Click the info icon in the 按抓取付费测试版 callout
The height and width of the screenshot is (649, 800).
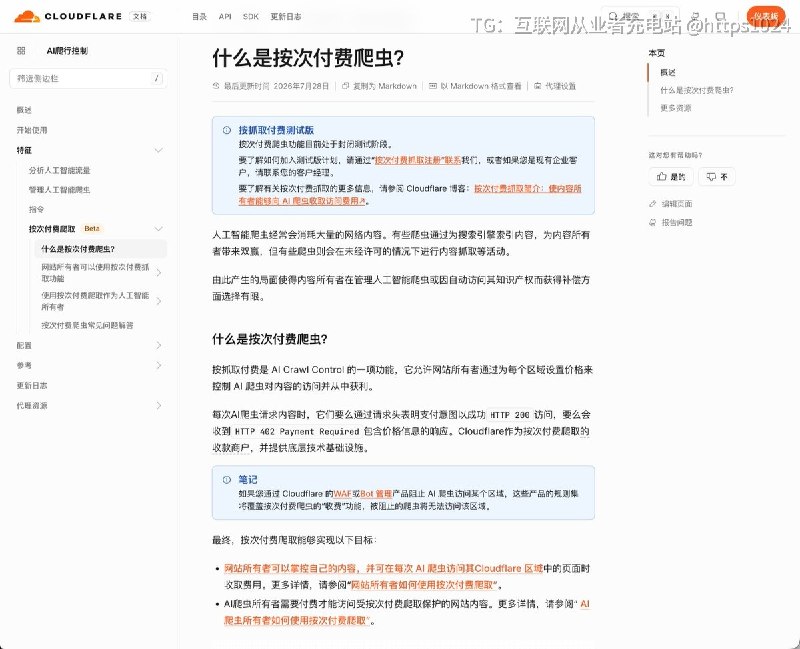pyautogui.click(x=227, y=130)
